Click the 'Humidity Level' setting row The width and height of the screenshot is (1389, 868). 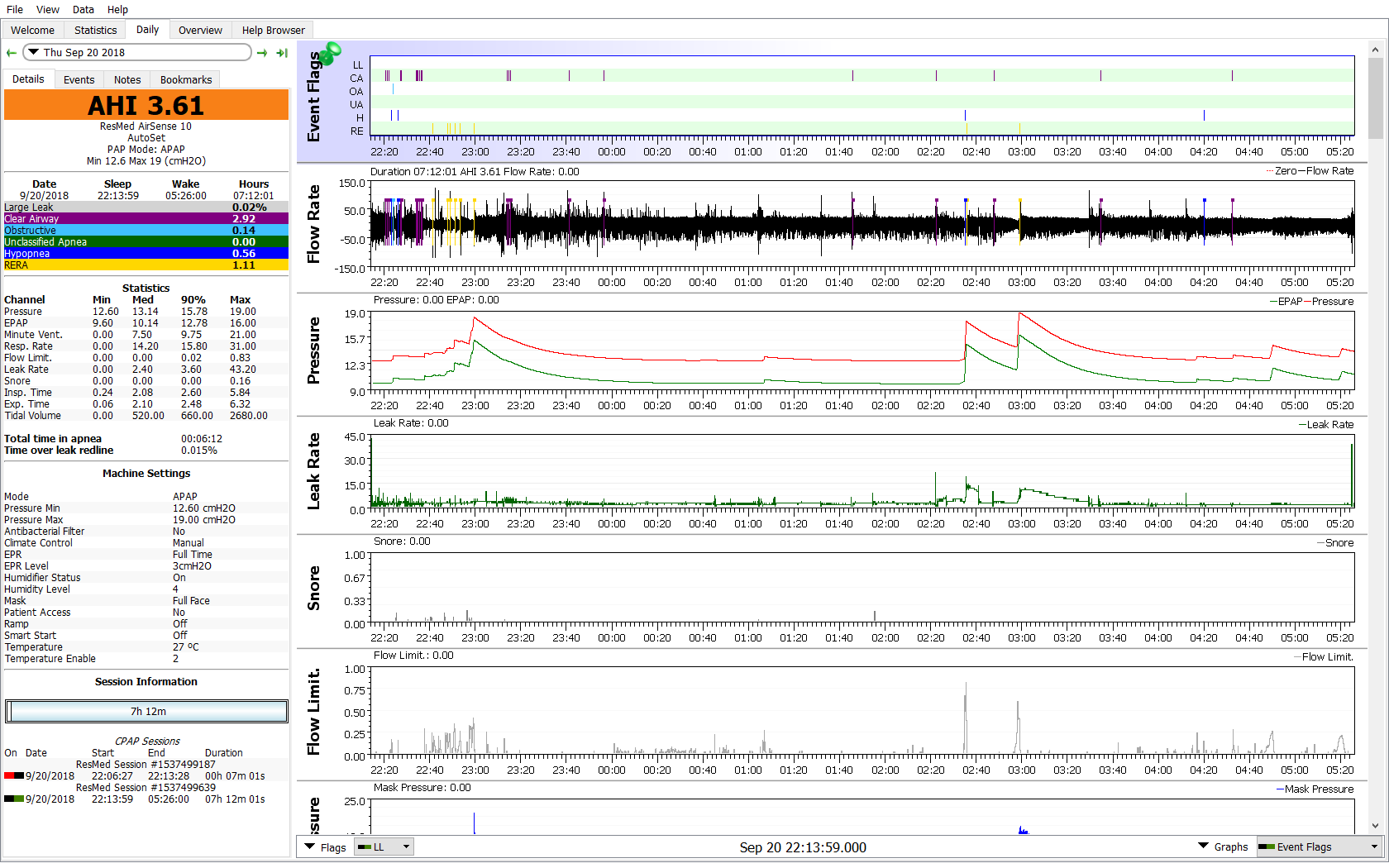click(x=146, y=589)
